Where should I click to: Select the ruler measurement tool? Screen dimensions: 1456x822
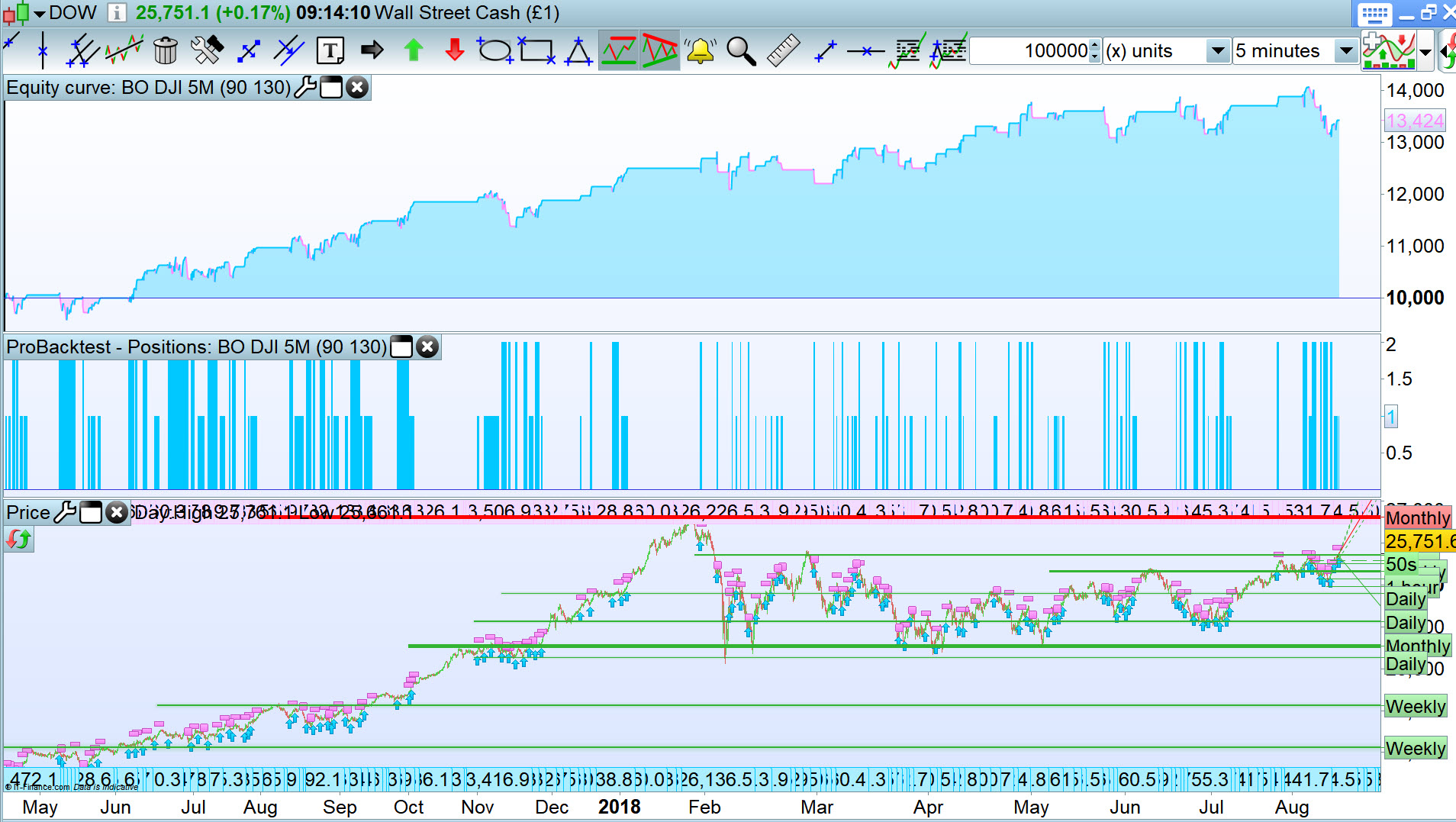click(x=783, y=50)
